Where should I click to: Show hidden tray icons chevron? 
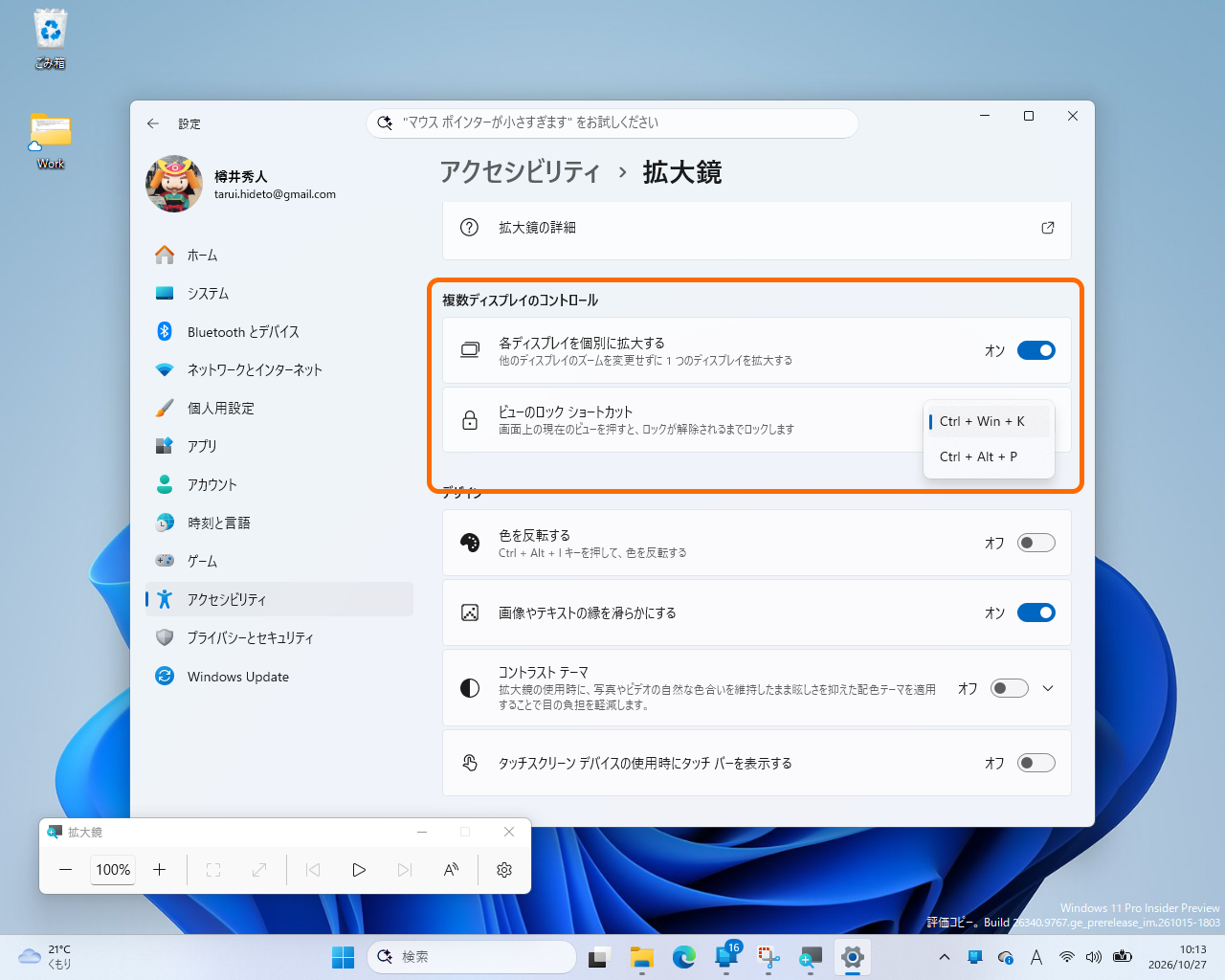945,957
